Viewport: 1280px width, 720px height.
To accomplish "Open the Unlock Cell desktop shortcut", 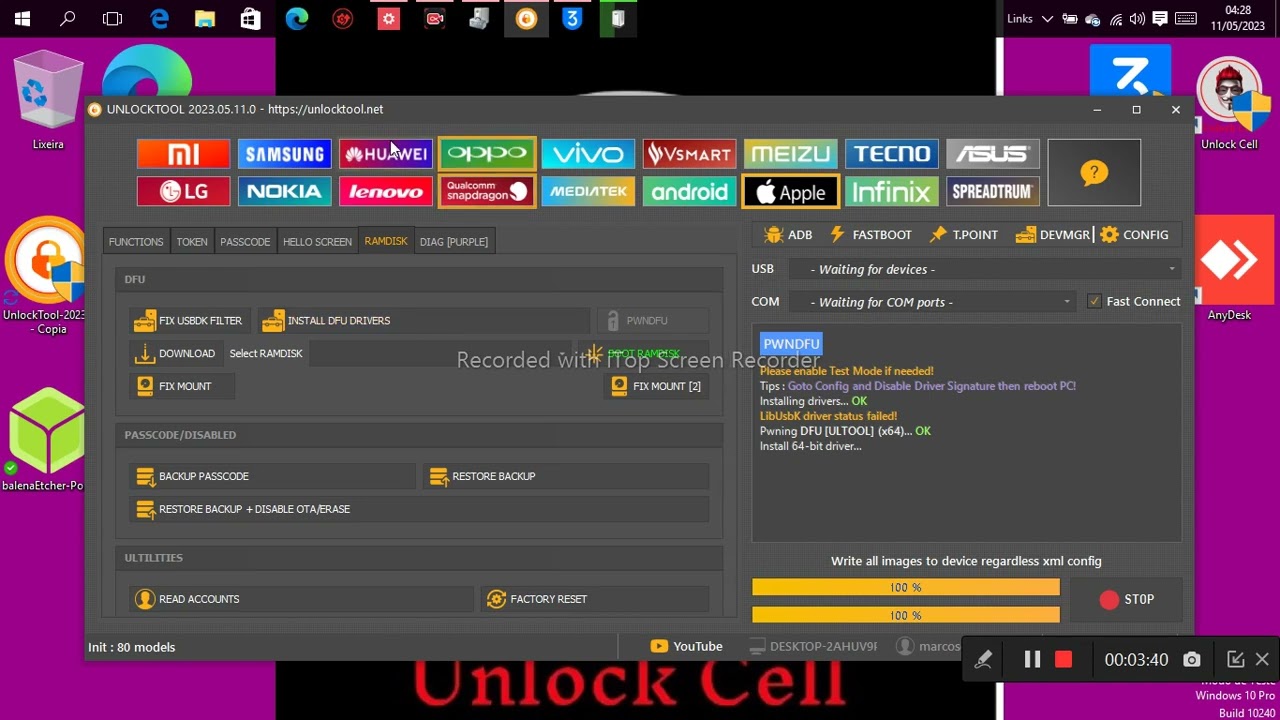I will point(1229,104).
